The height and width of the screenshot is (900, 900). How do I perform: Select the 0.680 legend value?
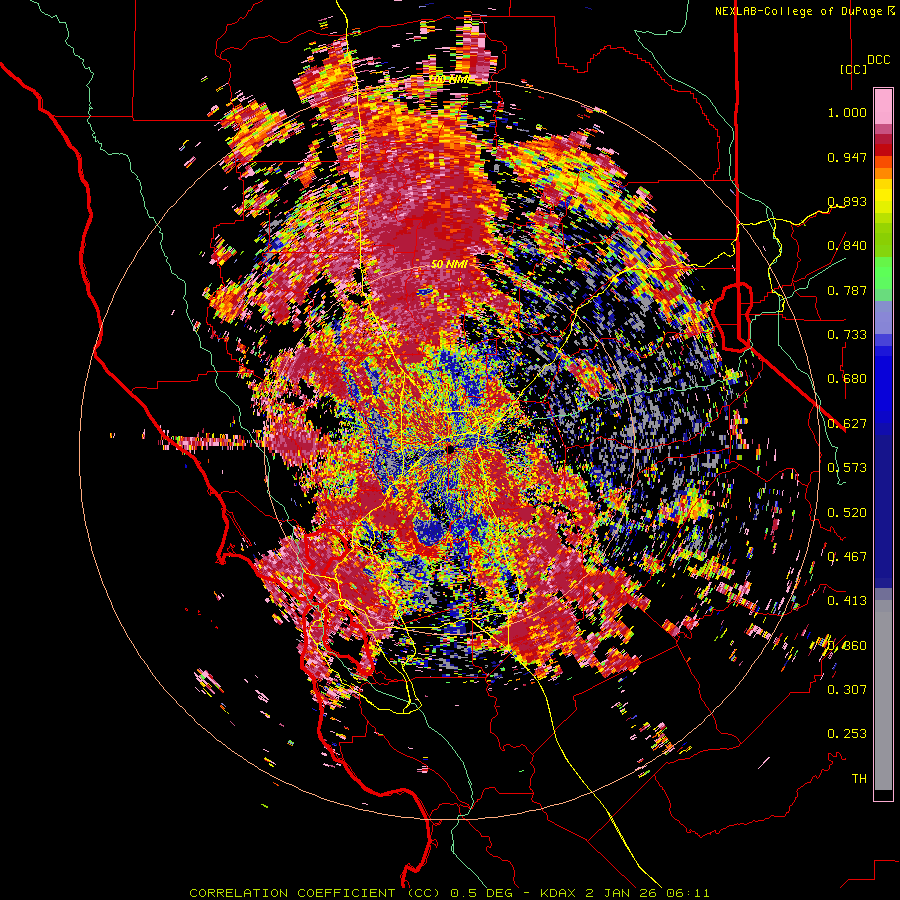pyautogui.click(x=847, y=379)
